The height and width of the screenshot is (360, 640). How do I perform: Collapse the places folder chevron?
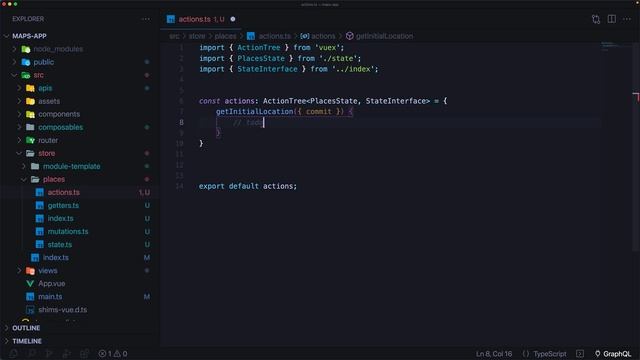(24, 179)
